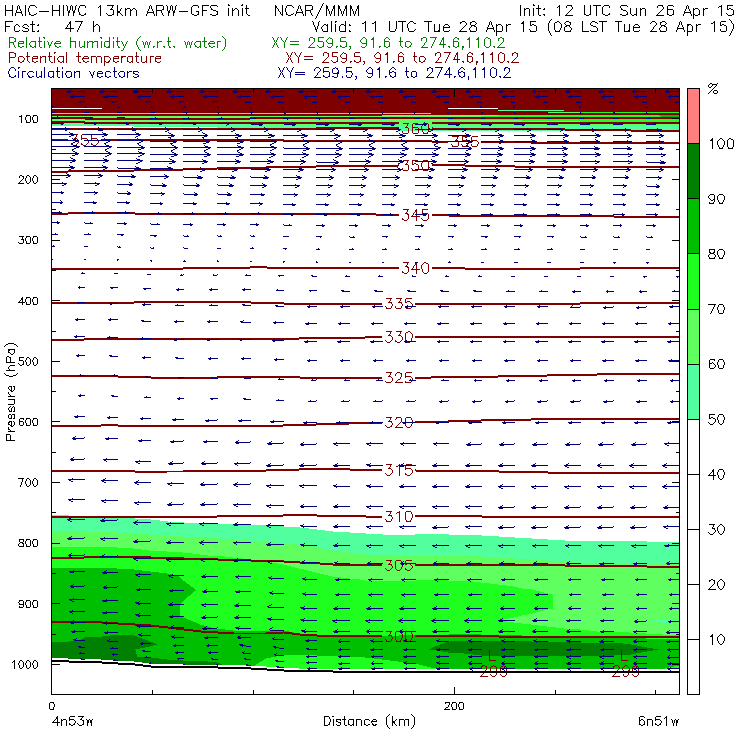Click the 'HAIC-HIWC 13km ARW-GFS init' title
Viewport: 740px width, 740px height.
127,10
